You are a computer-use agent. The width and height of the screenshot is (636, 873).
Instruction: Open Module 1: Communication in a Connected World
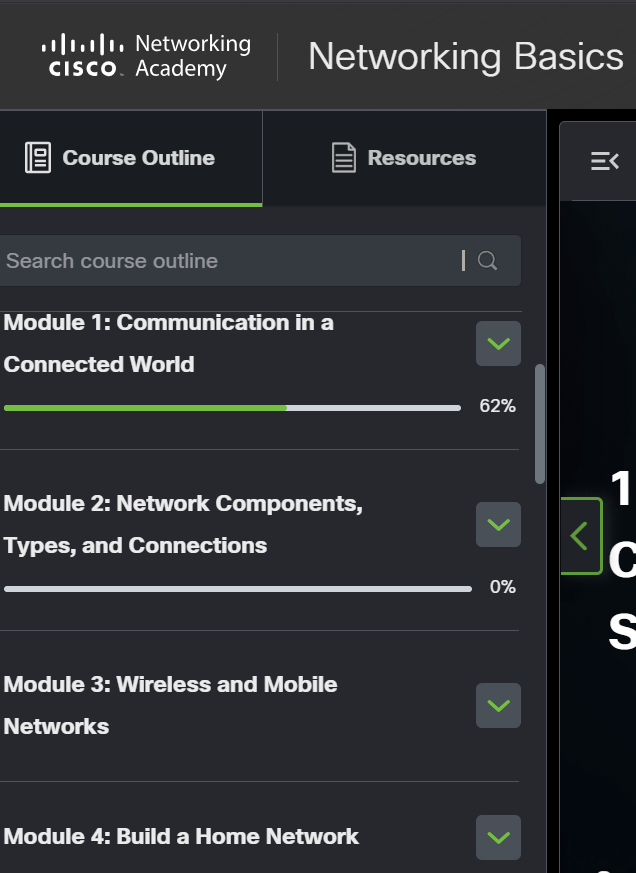(x=169, y=344)
